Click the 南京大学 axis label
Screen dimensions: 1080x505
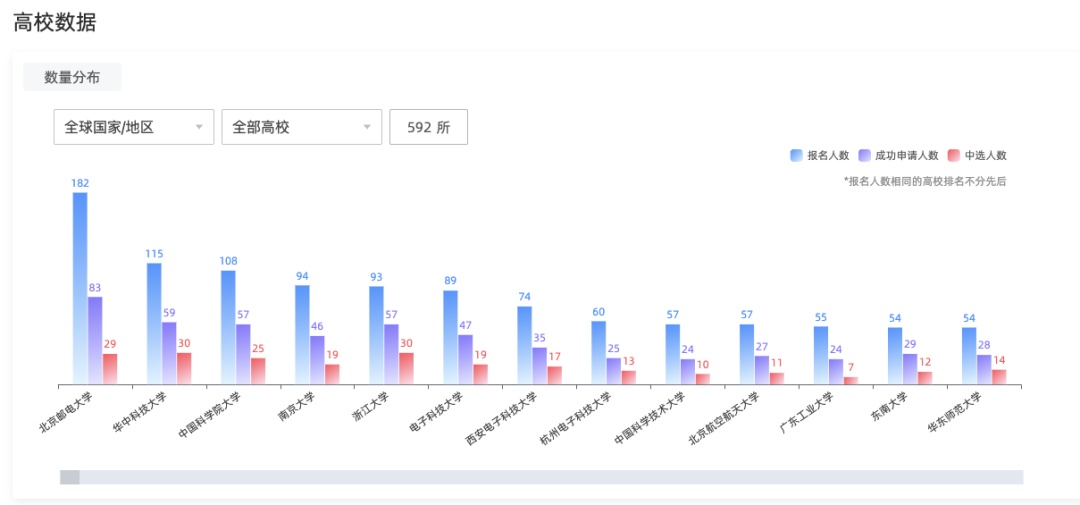click(294, 406)
